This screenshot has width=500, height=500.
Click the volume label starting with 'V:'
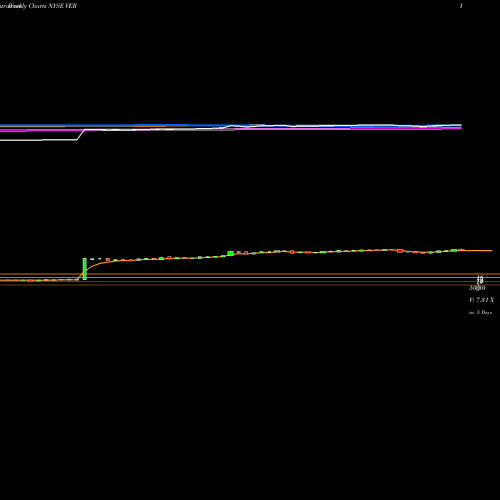pyautogui.click(x=481, y=300)
